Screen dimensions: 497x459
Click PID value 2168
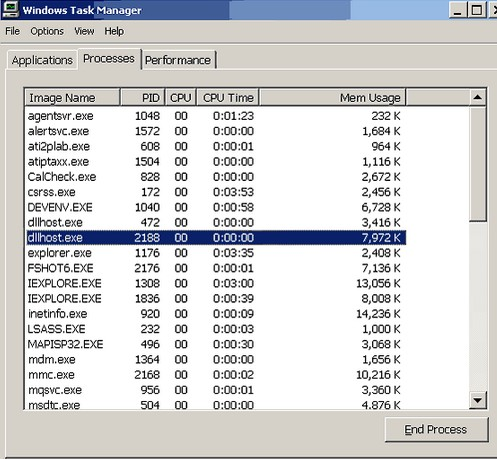[147, 375]
